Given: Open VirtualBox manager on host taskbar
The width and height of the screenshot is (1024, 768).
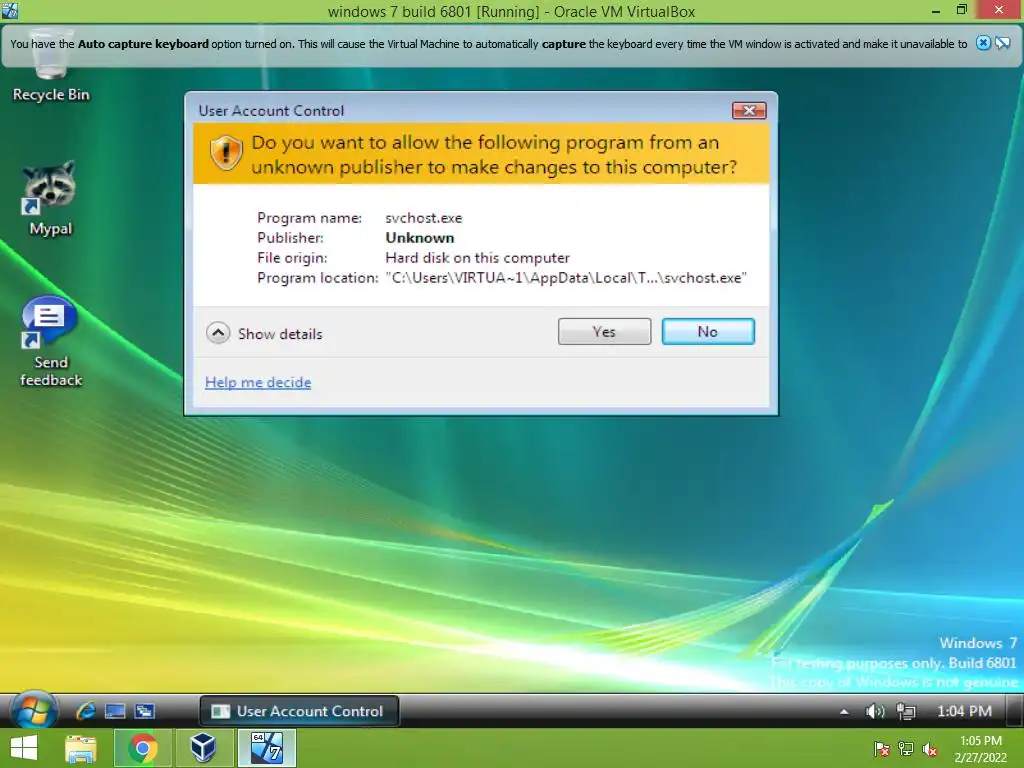Looking at the screenshot, I should pyautogui.click(x=203, y=748).
